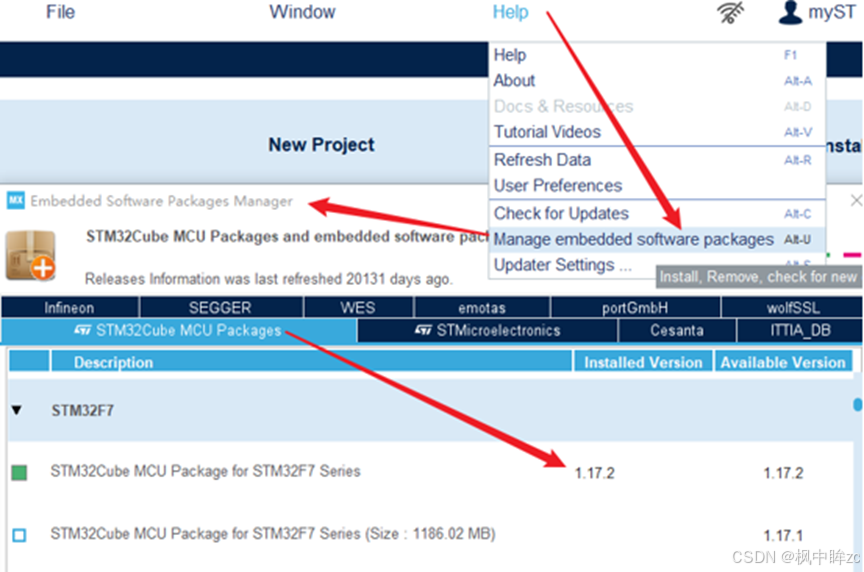The image size is (864, 572).
Task: Choose About from the Help dropdown
Action: [656, 80]
